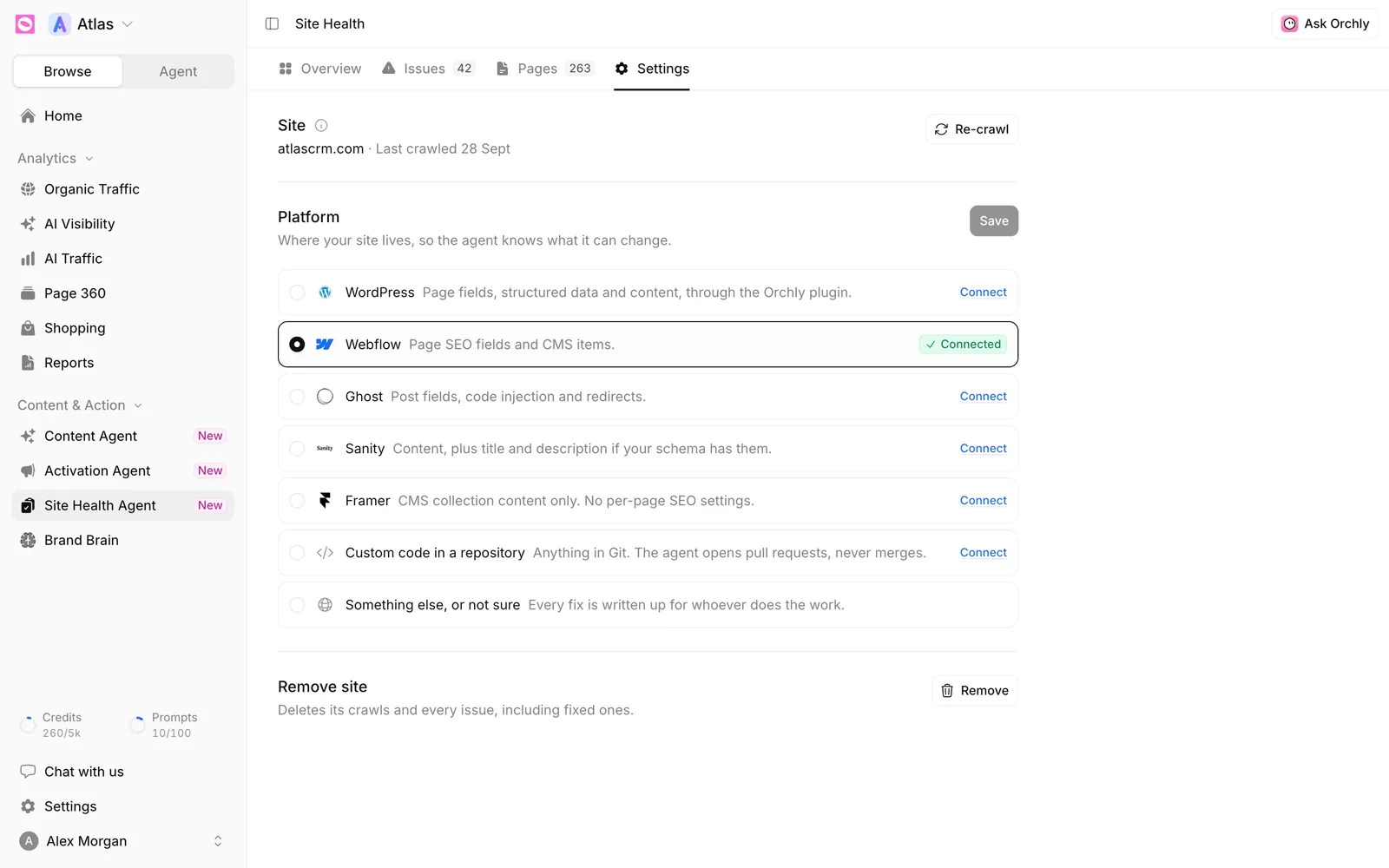Click Connect for Custom code repository
This screenshot has width=1389, height=868.
click(x=984, y=553)
